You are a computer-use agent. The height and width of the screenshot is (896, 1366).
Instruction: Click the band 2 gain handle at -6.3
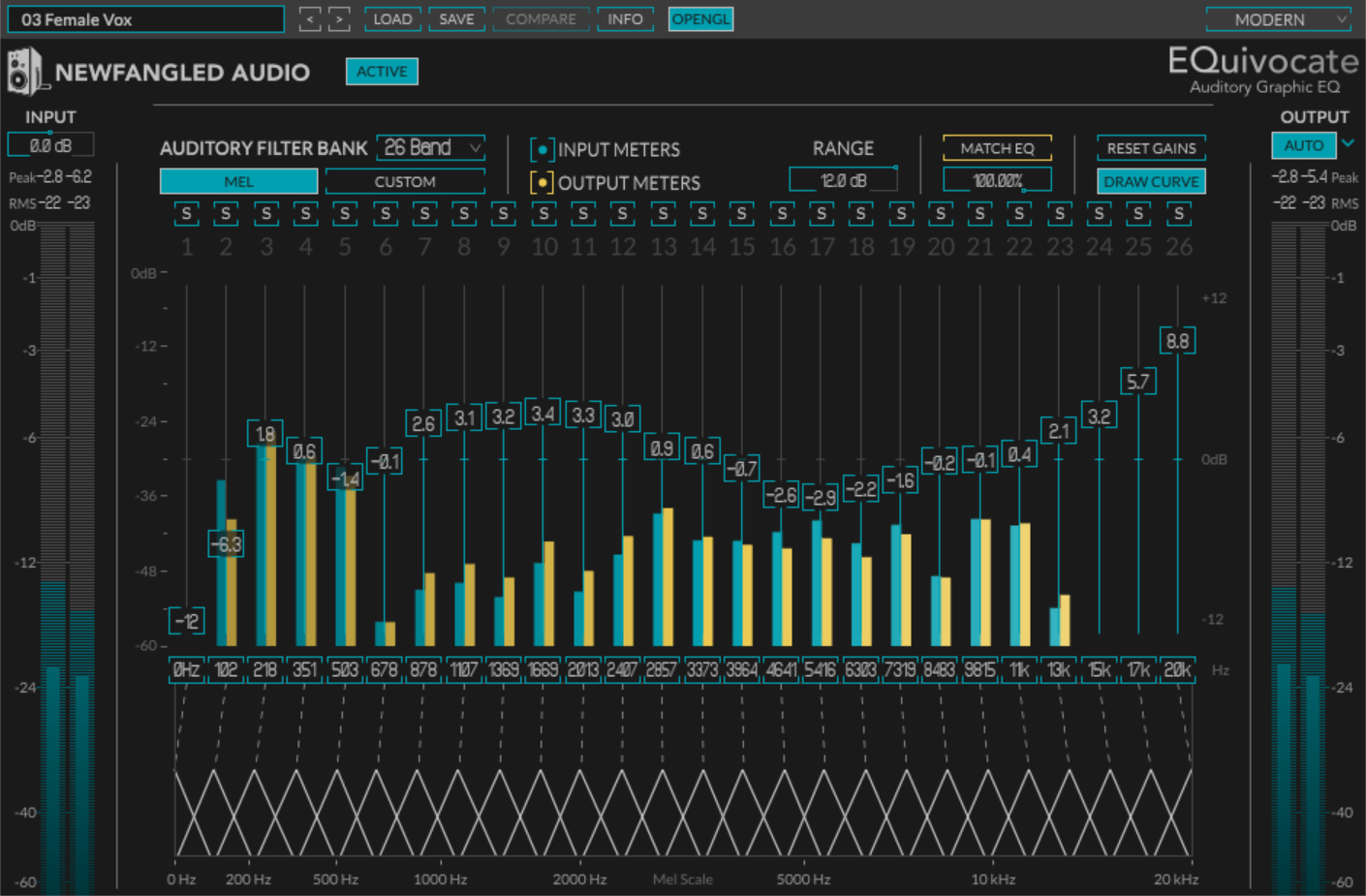226,544
